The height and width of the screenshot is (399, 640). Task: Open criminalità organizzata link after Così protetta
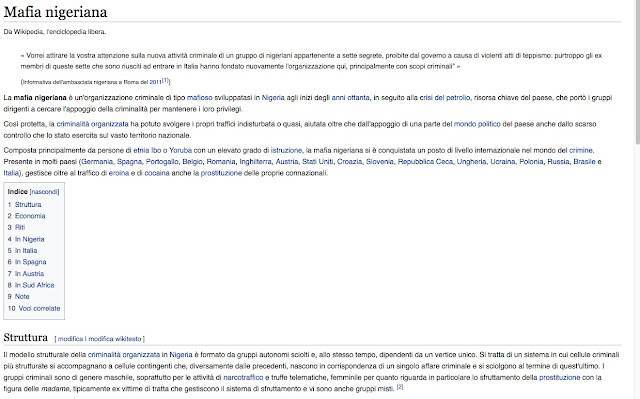(x=92, y=124)
